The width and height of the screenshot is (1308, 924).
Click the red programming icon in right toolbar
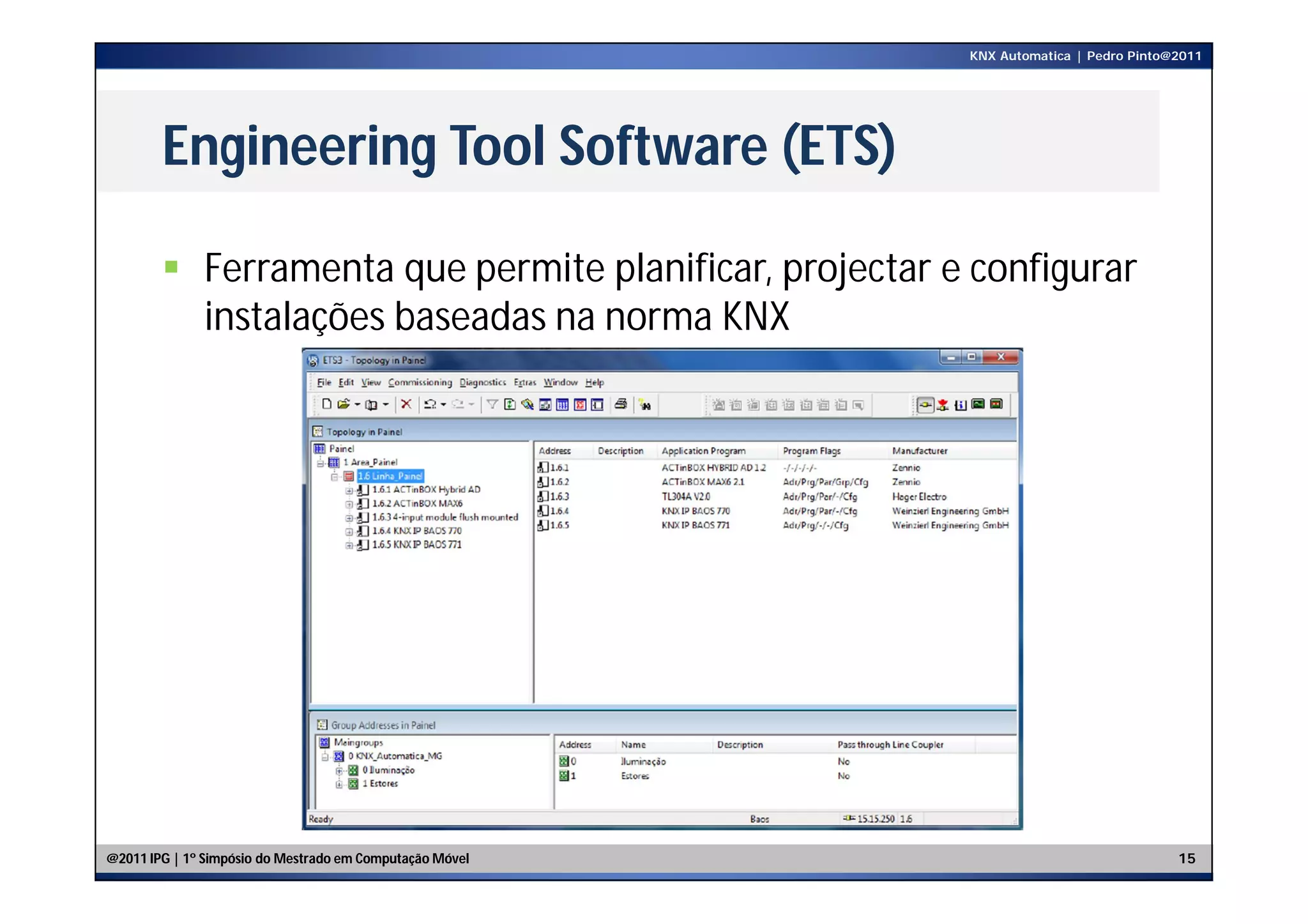click(x=943, y=405)
